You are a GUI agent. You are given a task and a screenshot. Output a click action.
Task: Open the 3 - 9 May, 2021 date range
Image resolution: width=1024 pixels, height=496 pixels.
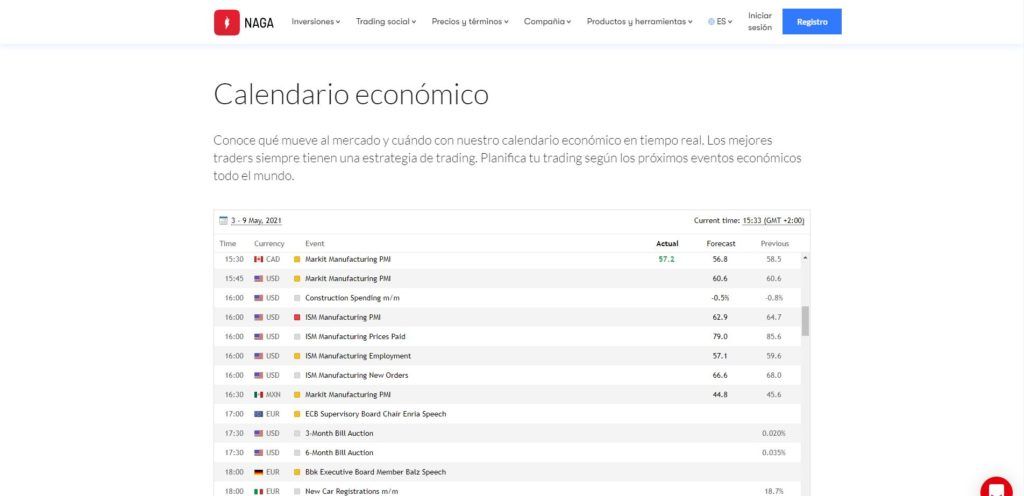tap(256, 221)
